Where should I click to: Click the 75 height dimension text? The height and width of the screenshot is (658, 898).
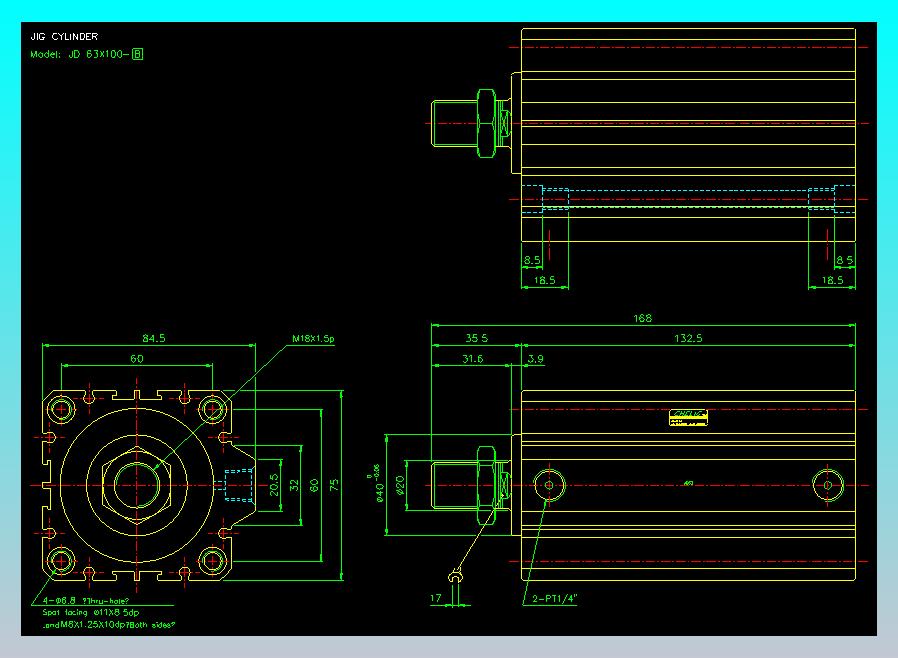[334, 485]
